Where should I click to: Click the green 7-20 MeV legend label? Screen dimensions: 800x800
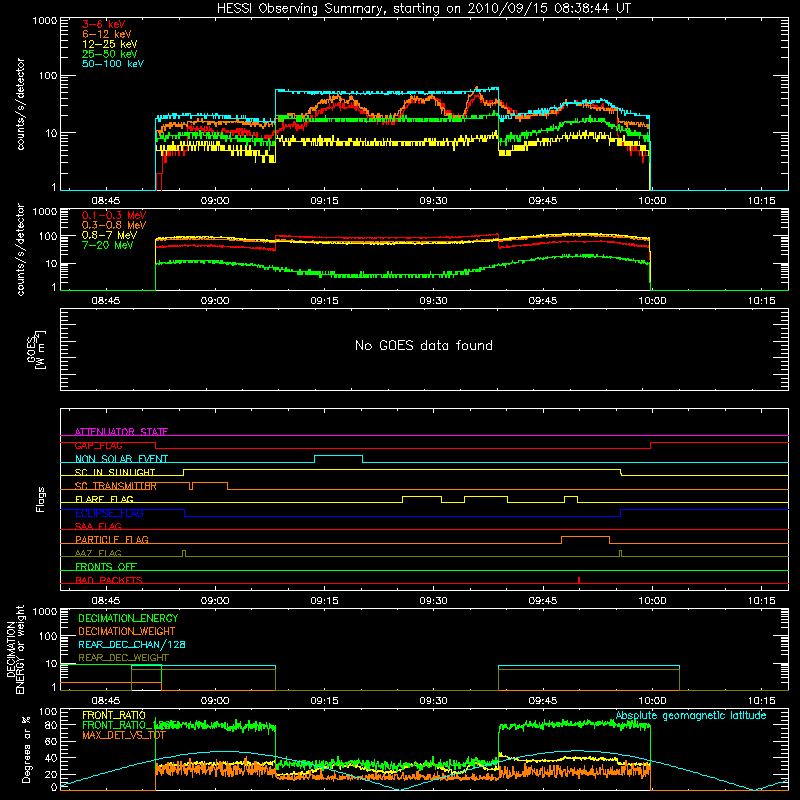[x=108, y=245]
